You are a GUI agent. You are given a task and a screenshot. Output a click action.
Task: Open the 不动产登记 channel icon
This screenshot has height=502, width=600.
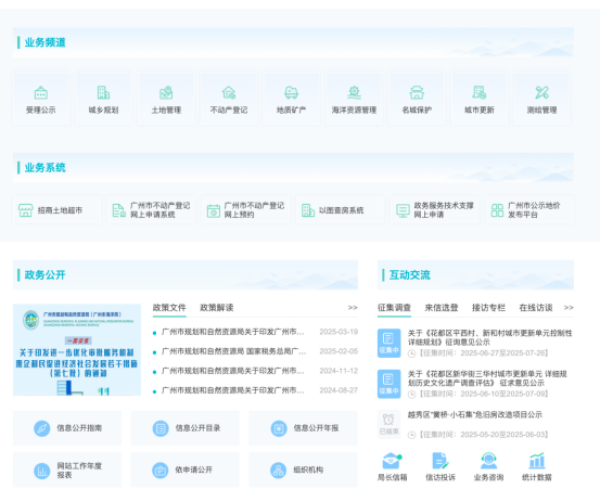point(228,93)
